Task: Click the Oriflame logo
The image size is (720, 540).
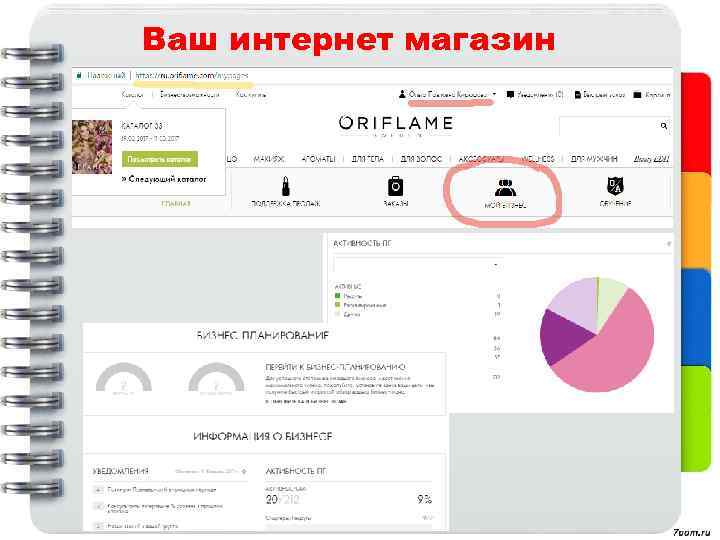Action: pos(396,123)
